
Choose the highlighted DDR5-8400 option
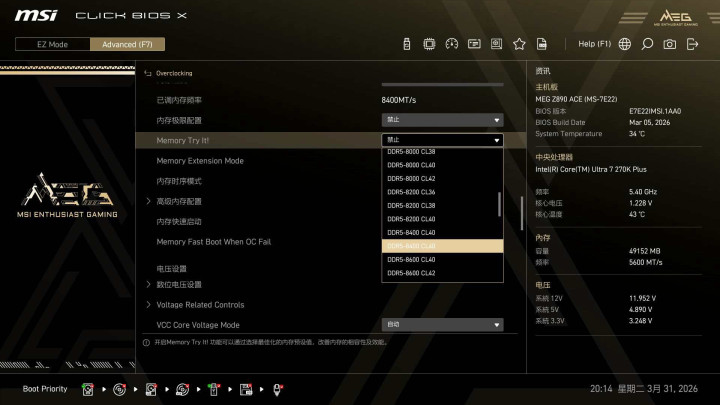442,246
